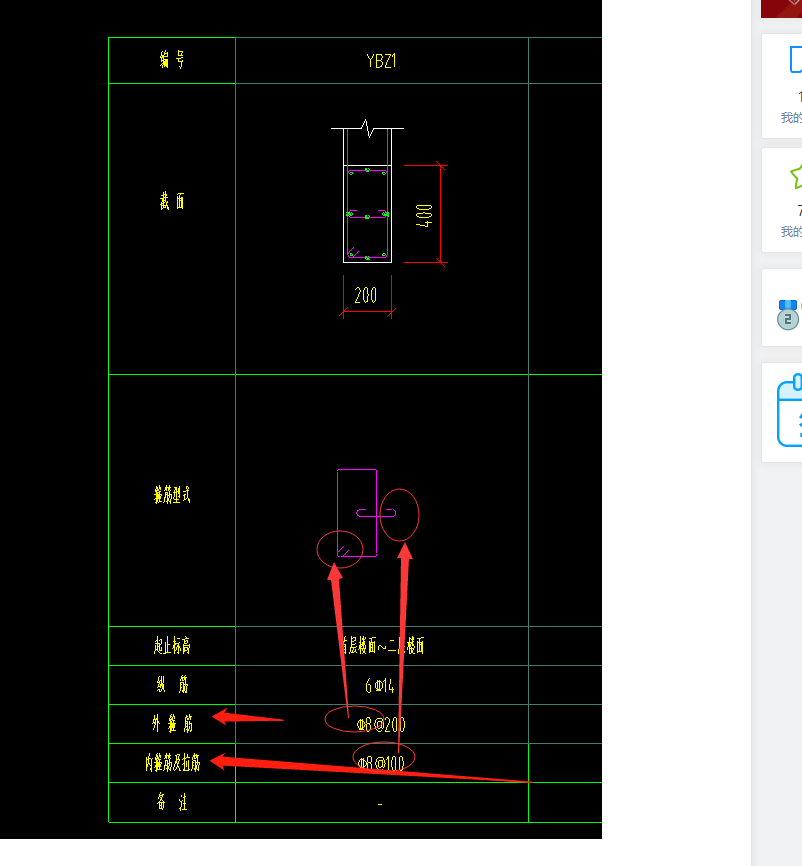Click the Φ8@100 inner stirrup value
This screenshot has width=802, height=866.
(x=381, y=763)
